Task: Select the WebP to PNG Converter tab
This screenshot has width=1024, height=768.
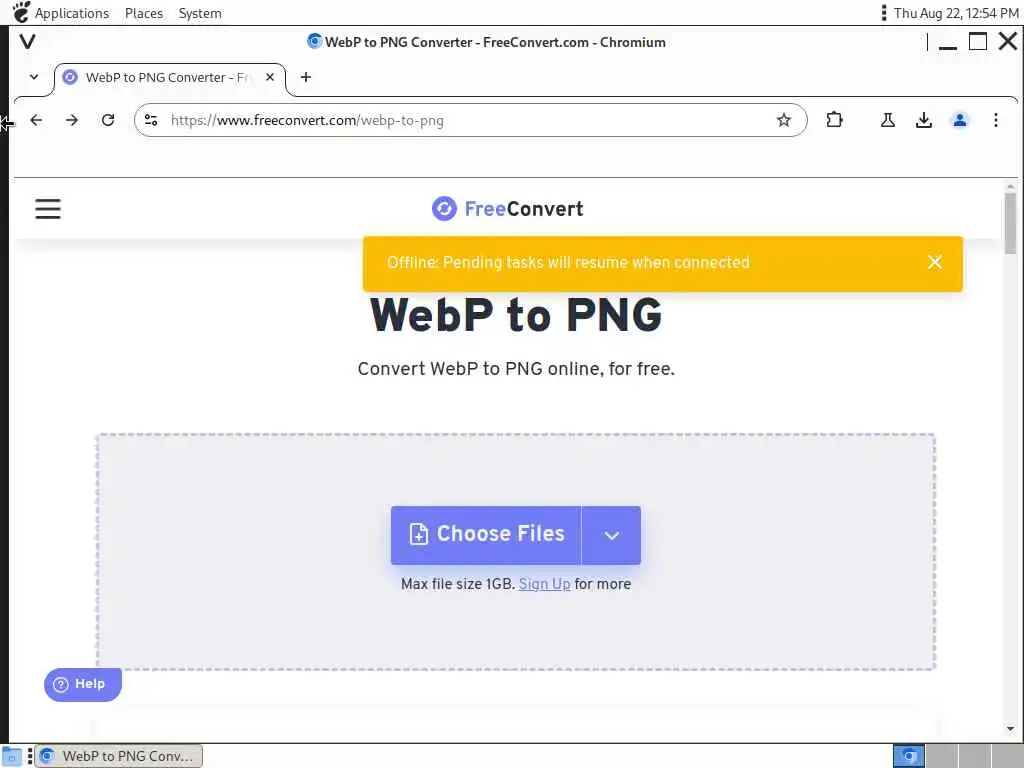Action: point(170,78)
